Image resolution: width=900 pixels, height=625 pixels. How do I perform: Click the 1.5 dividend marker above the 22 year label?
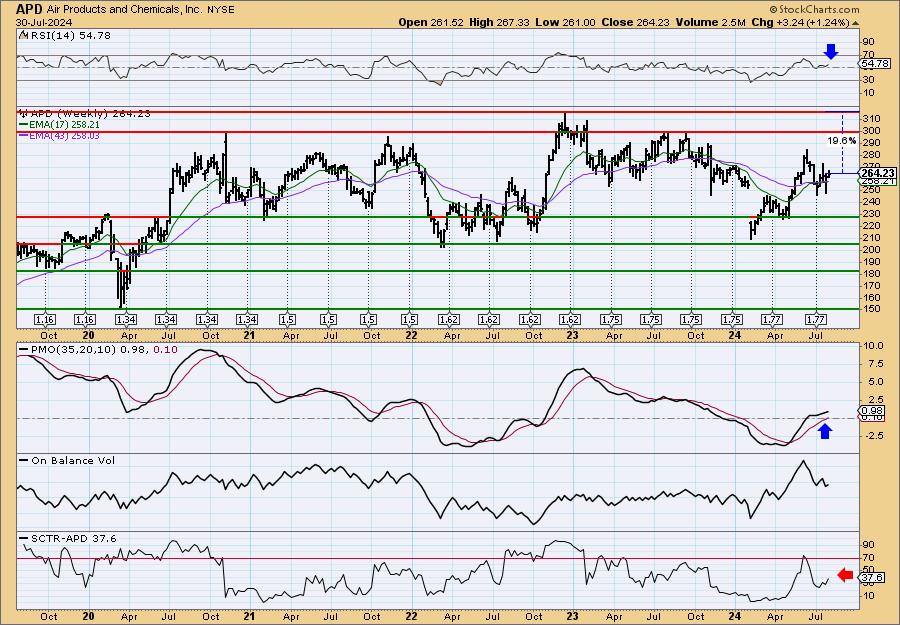click(409, 320)
